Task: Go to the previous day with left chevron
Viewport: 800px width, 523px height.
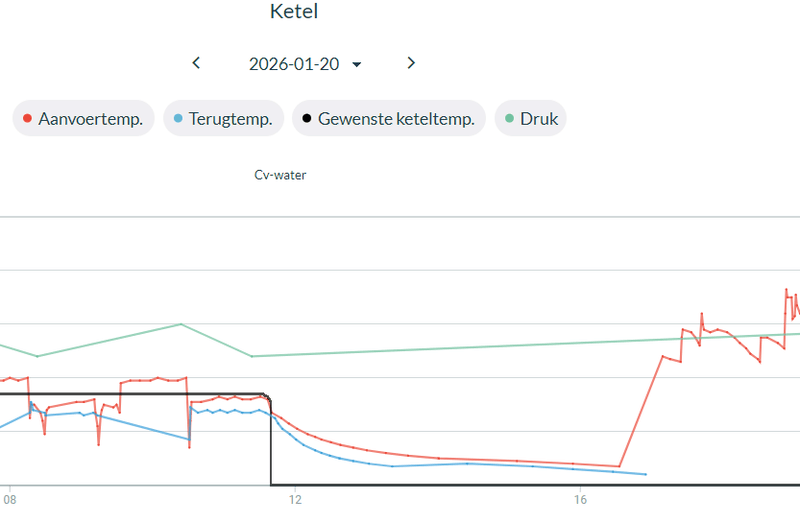Action: tap(196, 63)
